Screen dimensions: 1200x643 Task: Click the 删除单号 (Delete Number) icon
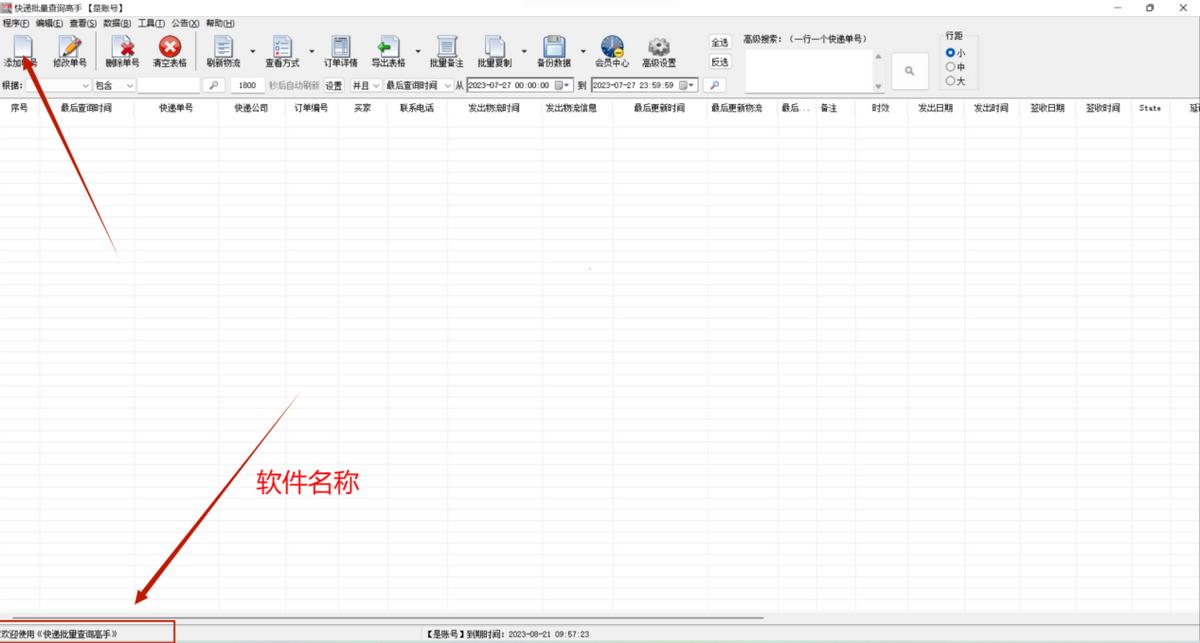[x=120, y=50]
